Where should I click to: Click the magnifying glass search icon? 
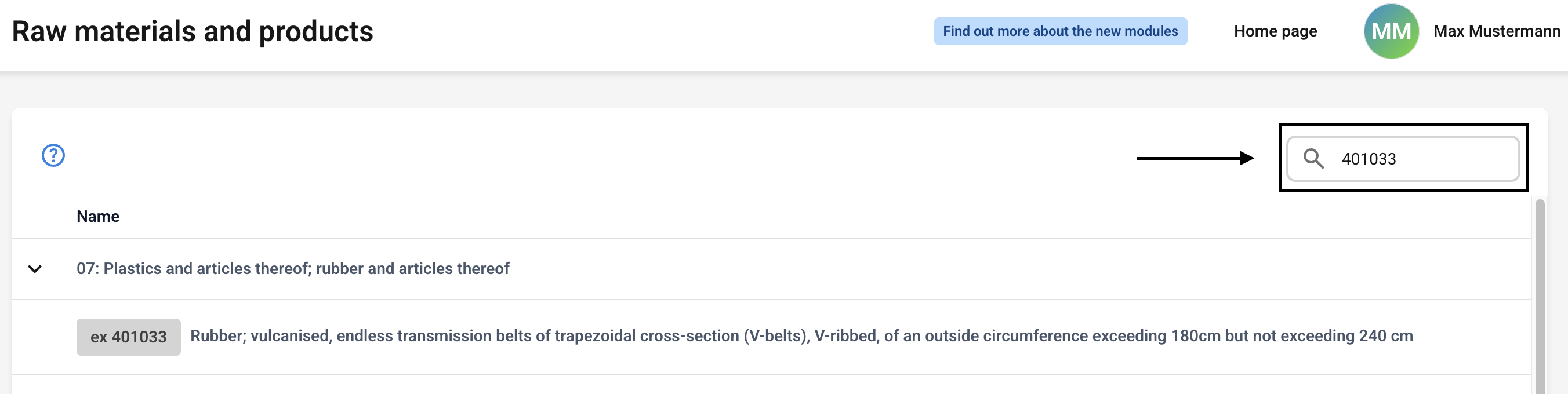click(1313, 159)
